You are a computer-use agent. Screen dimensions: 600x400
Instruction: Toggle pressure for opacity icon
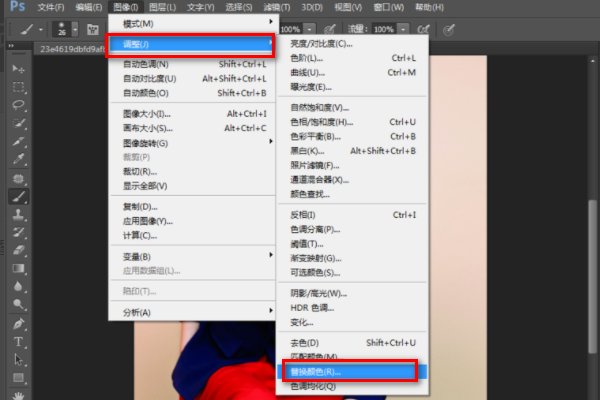click(x=329, y=29)
